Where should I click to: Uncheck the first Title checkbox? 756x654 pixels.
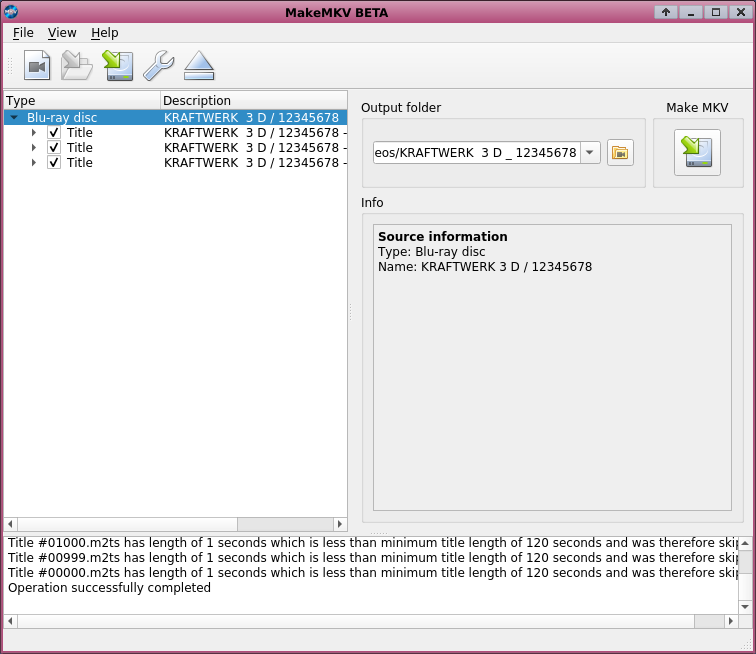click(54, 133)
